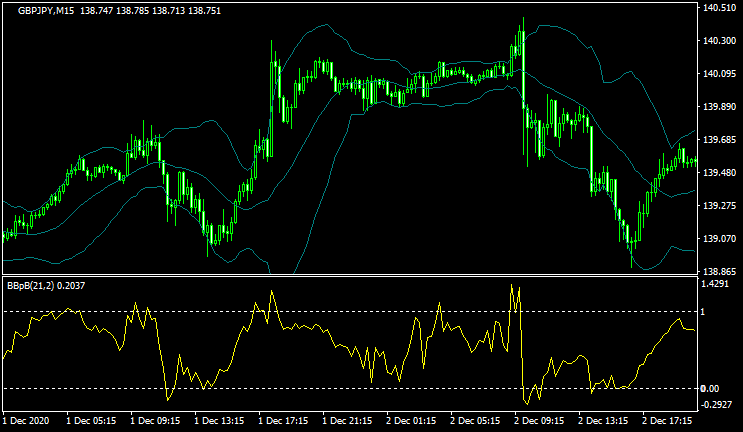Viewport: 743px width, 432px height.
Task: Click the 139.275 price axis label
Action: point(719,206)
